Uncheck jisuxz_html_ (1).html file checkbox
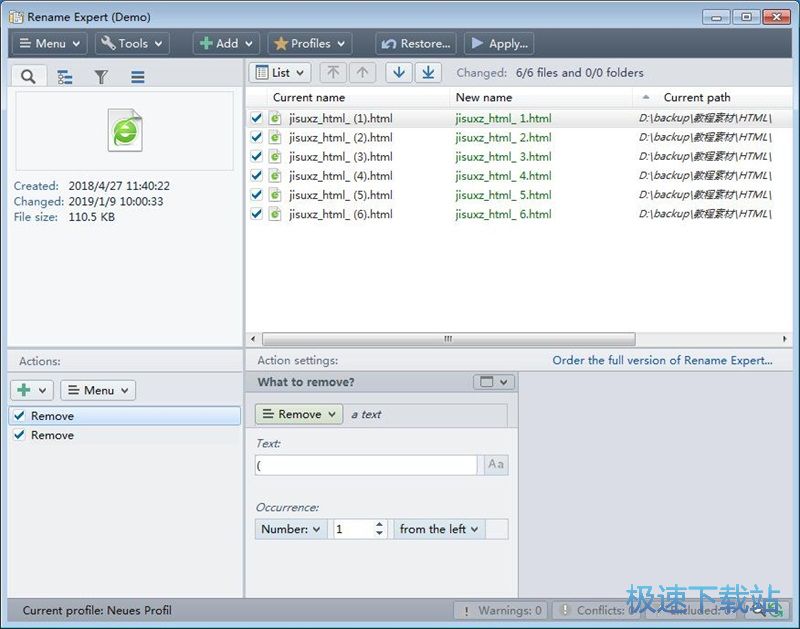Viewport: 800px width, 629px height. (x=257, y=118)
